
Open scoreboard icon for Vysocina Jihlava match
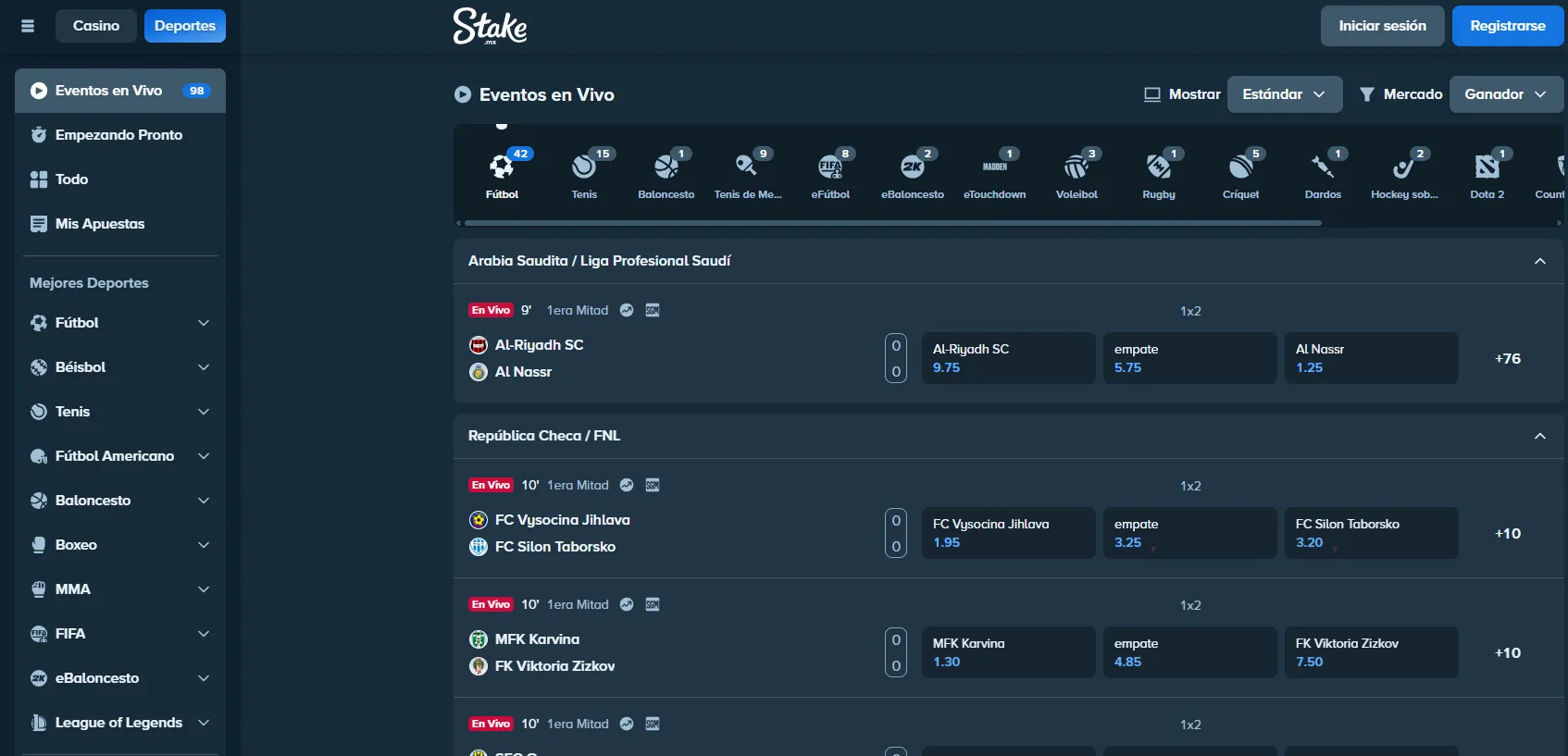pyautogui.click(x=653, y=485)
